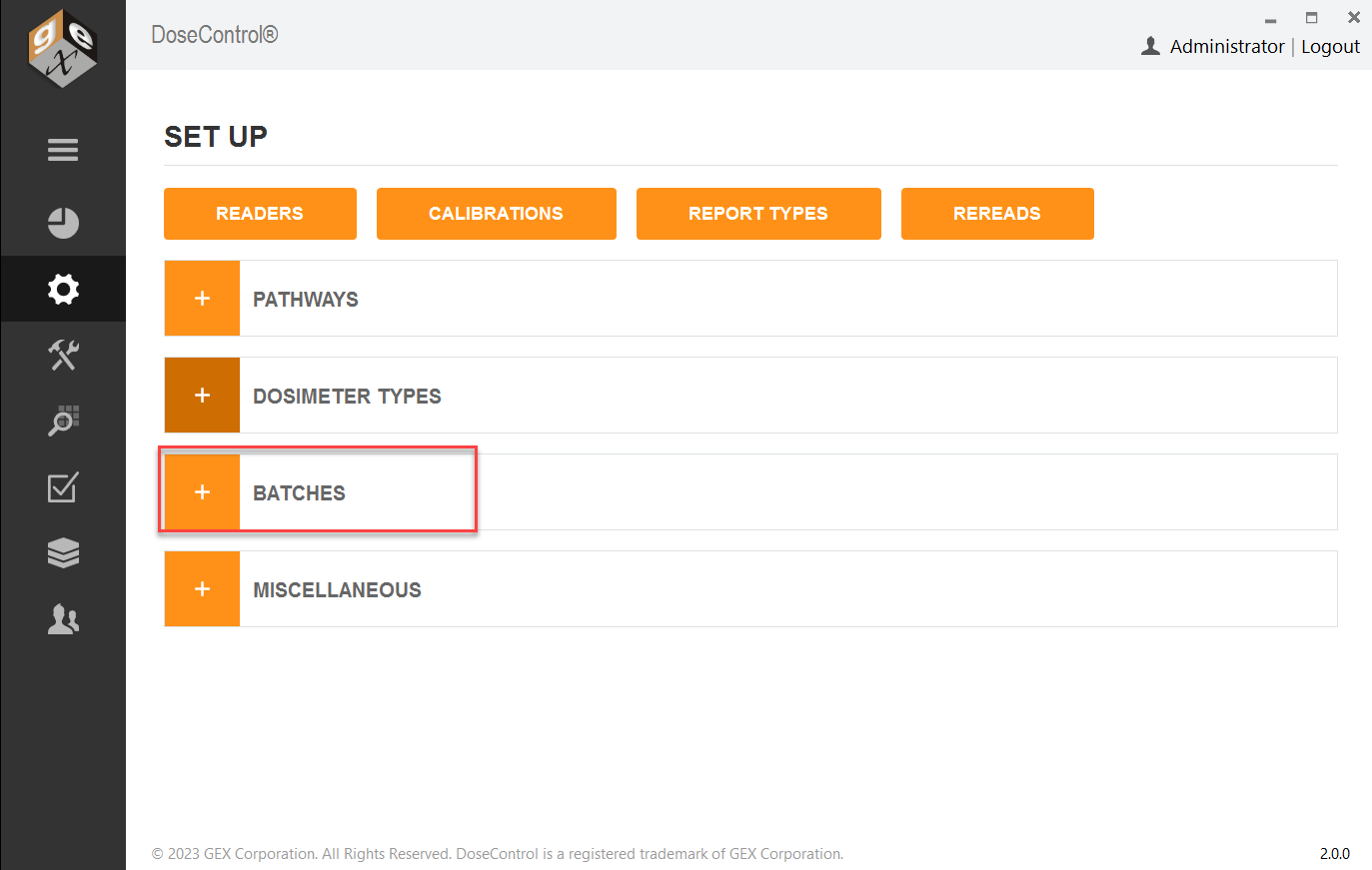Select the Set Up gear icon

pyautogui.click(x=63, y=289)
